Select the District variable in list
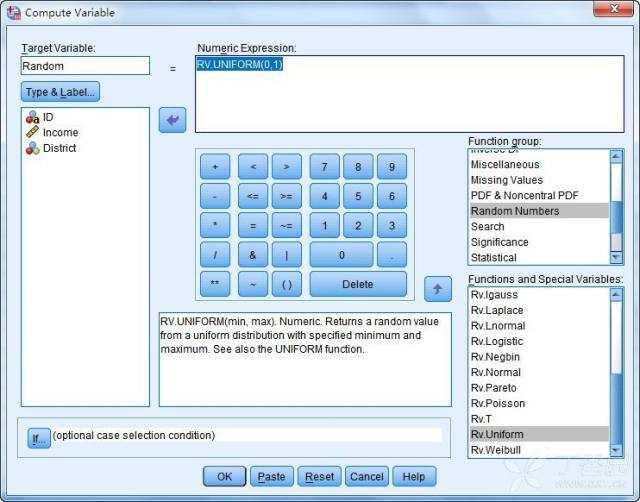640x502 pixels. coord(59,148)
